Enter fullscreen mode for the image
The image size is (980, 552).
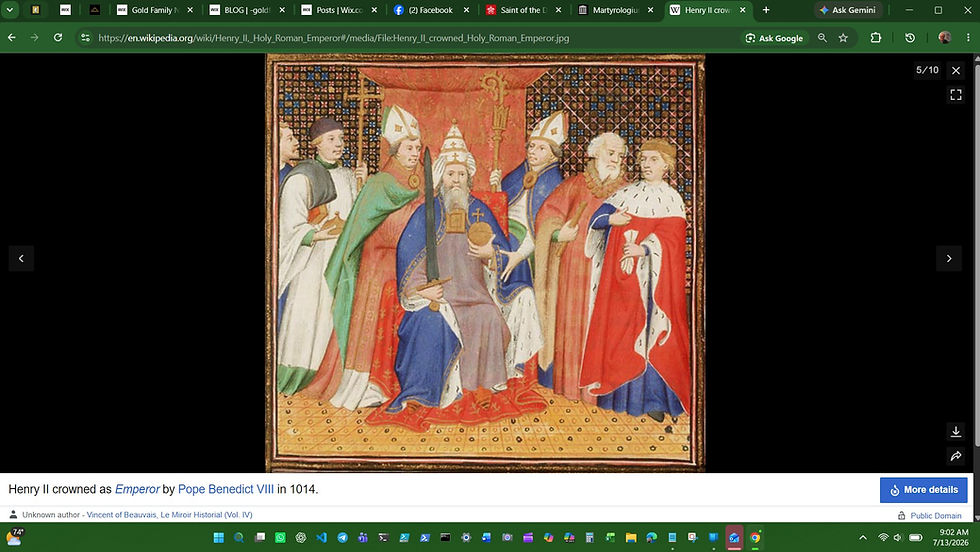tap(956, 94)
